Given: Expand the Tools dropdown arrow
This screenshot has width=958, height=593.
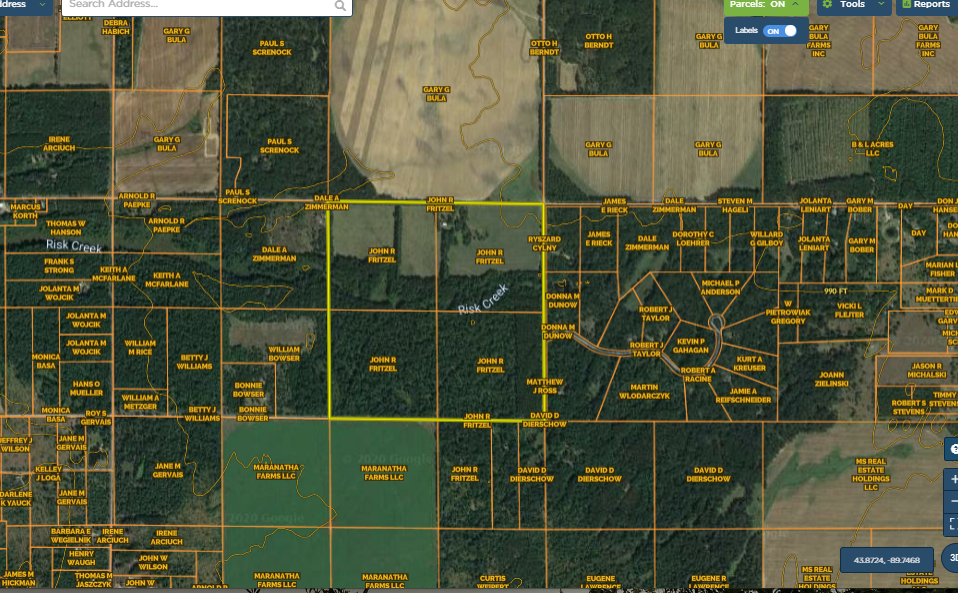Looking at the screenshot, I should tap(880, 5).
